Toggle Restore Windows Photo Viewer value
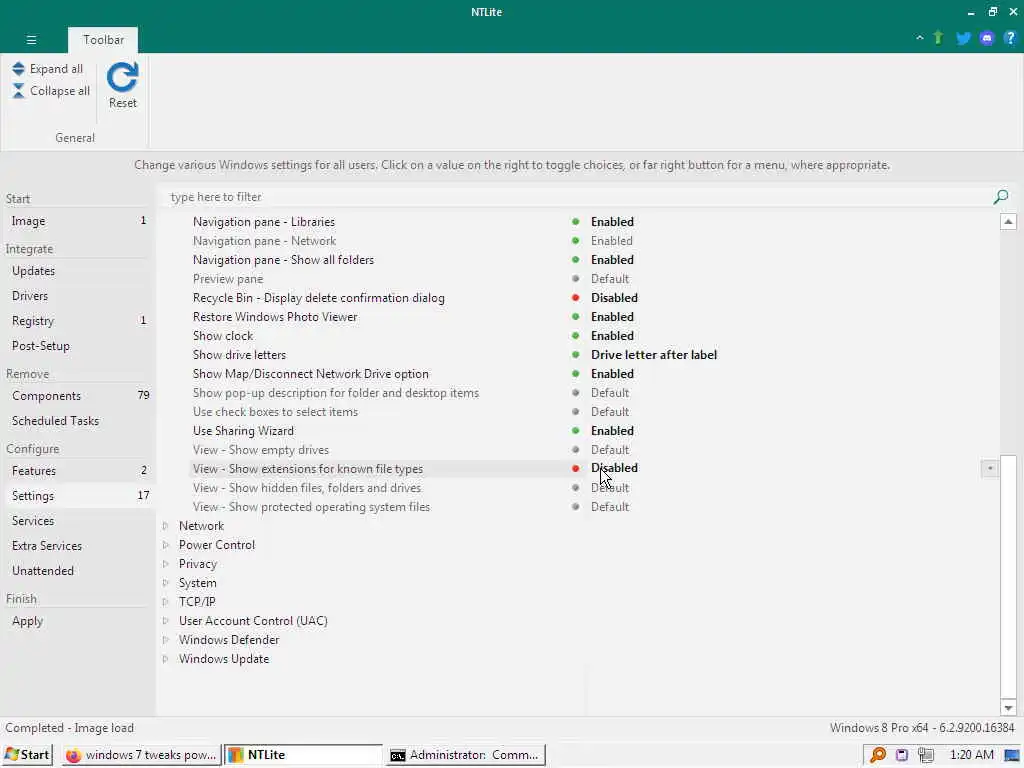The width and height of the screenshot is (1024, 768). 612,317
